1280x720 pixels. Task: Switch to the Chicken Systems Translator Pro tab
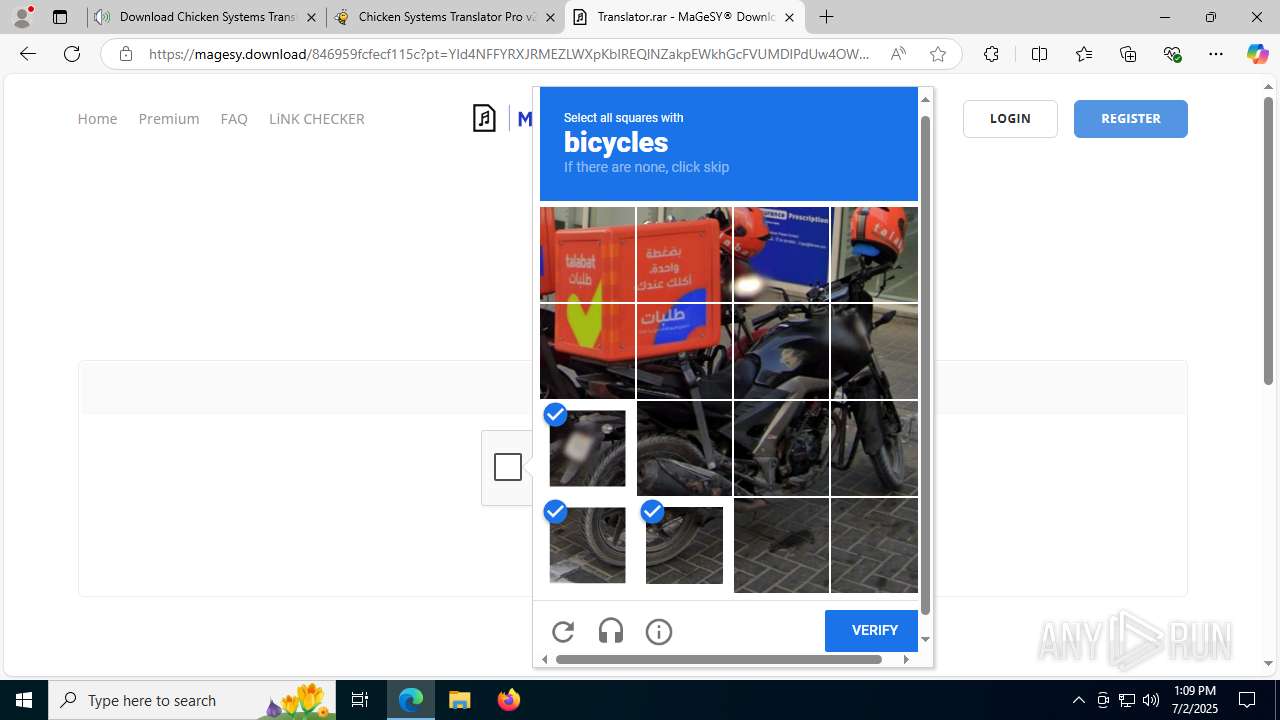point(446,17)
